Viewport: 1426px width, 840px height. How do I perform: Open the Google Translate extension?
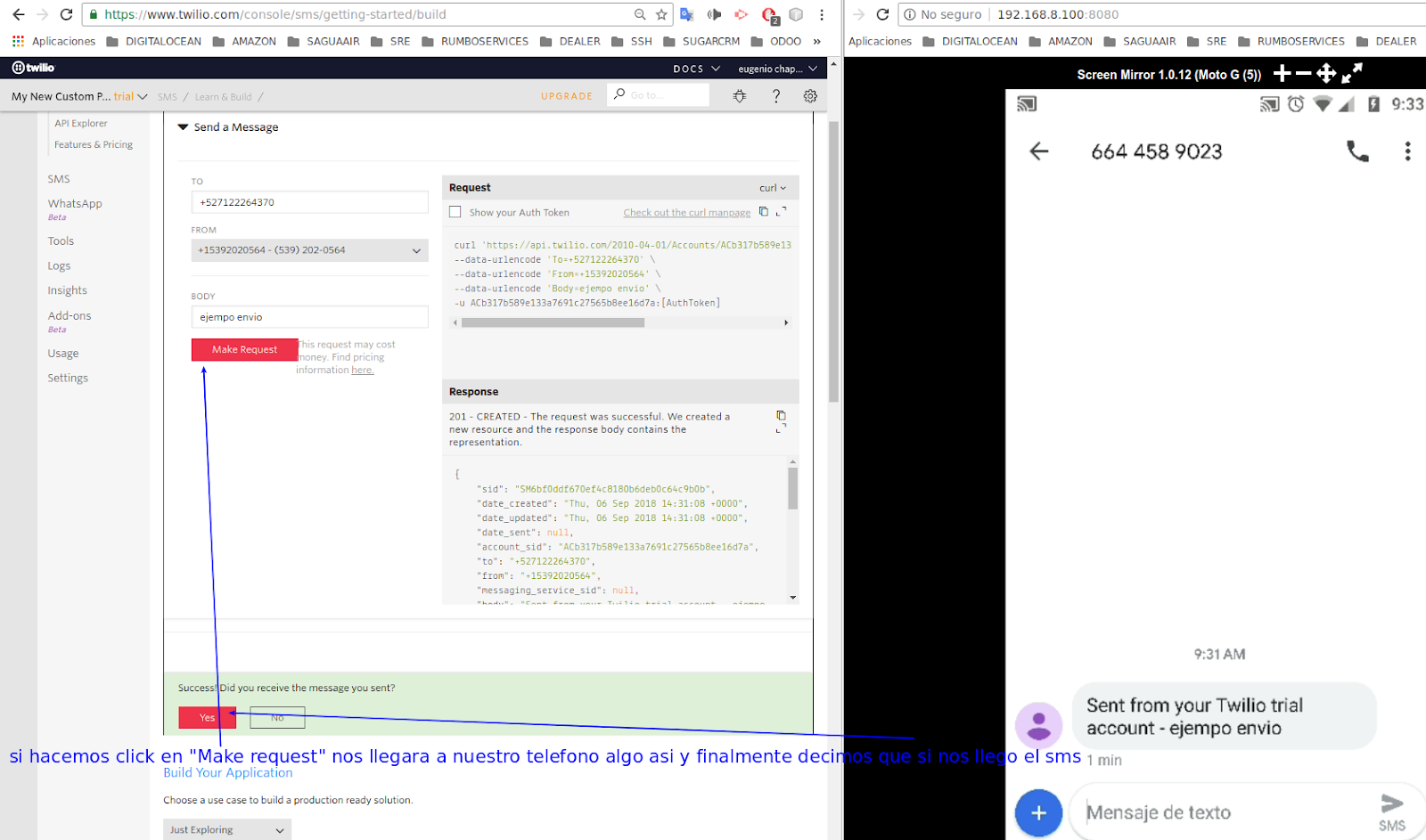click(x=687, y=14)
